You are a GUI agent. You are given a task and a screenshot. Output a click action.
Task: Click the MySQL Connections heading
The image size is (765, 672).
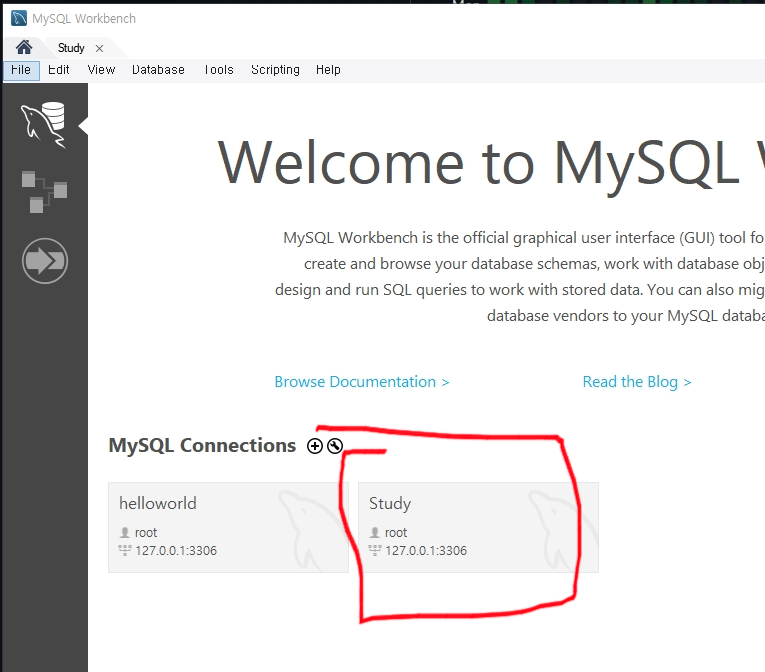pyautogui.click(x=202, y=446)
